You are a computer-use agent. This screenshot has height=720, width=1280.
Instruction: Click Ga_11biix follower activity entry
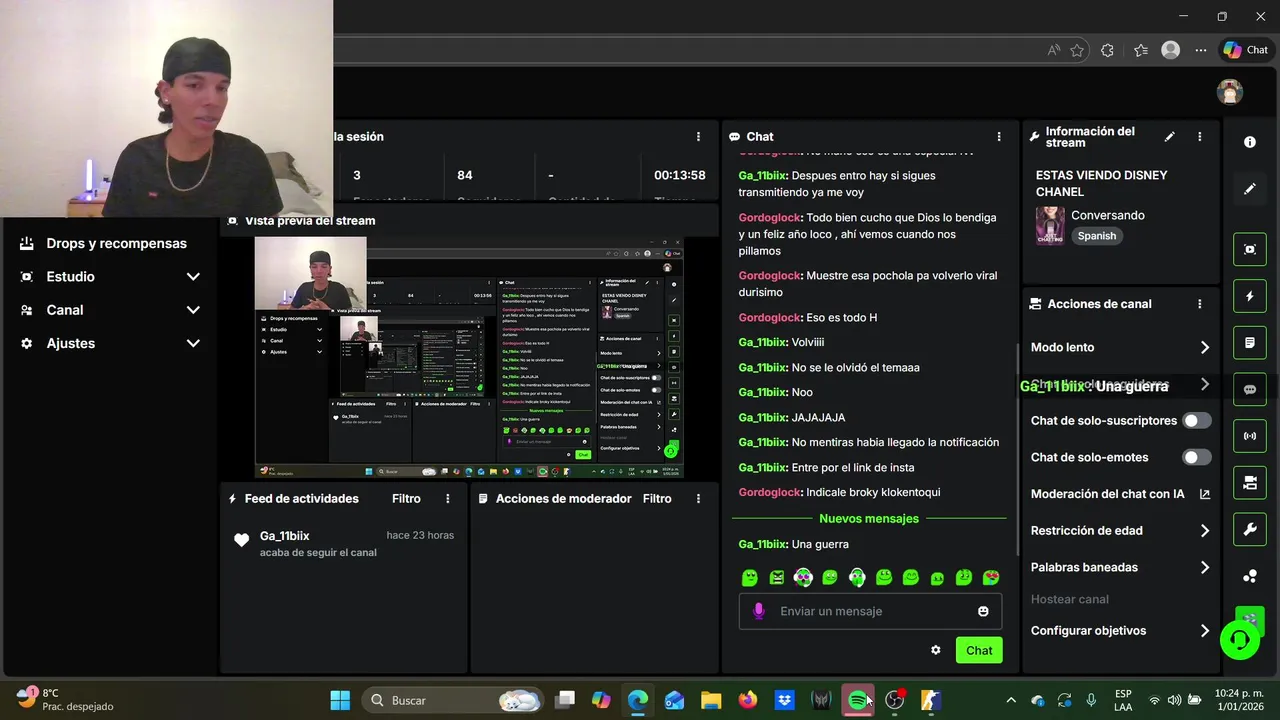pos(344,544)
